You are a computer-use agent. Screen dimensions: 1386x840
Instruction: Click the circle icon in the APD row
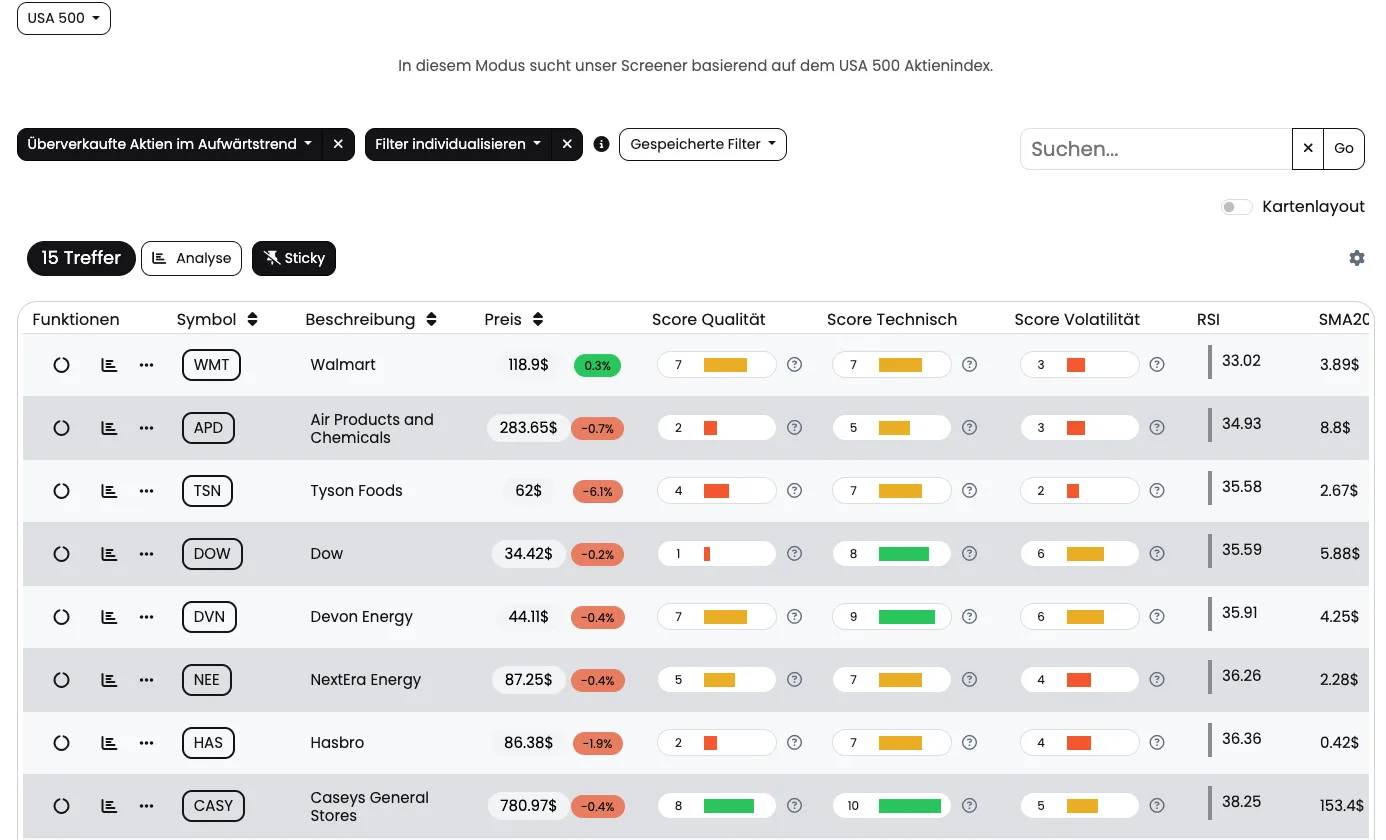[x=61, y=428]
